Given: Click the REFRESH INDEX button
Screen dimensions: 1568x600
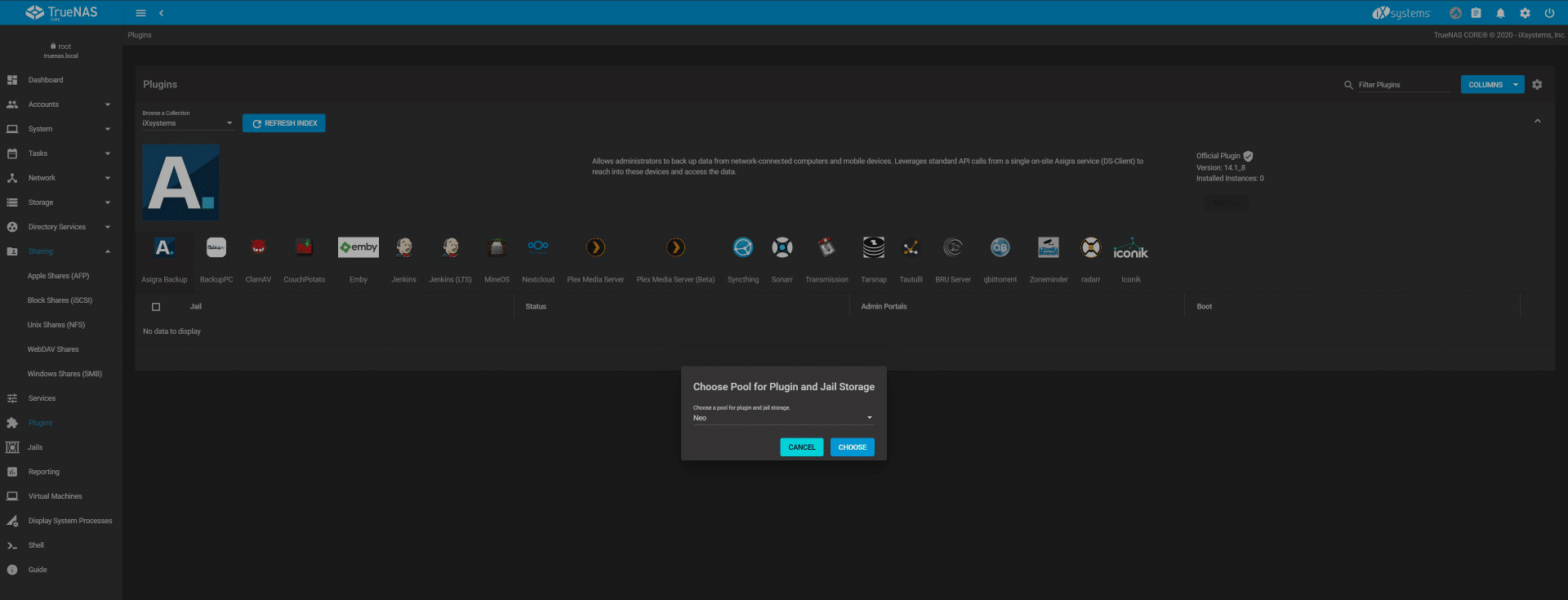Looking at the screenshot, I should [284, 123].
